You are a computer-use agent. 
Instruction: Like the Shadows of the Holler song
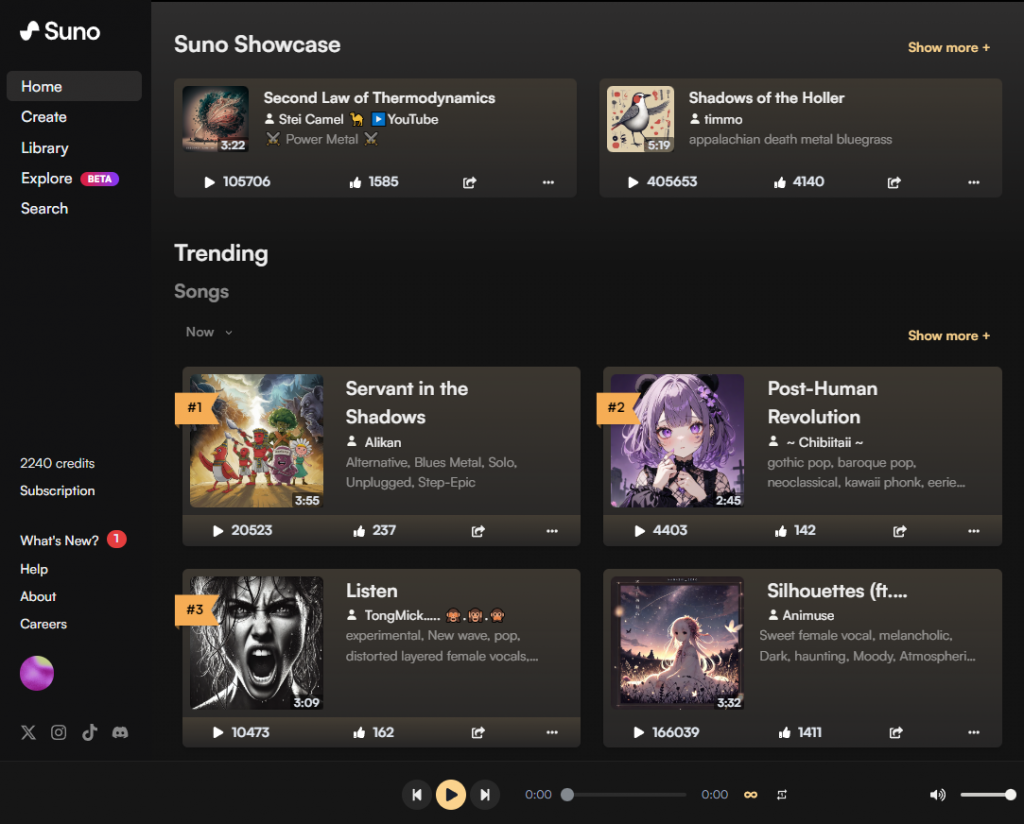pyautogui.click(x=779, y=182)
